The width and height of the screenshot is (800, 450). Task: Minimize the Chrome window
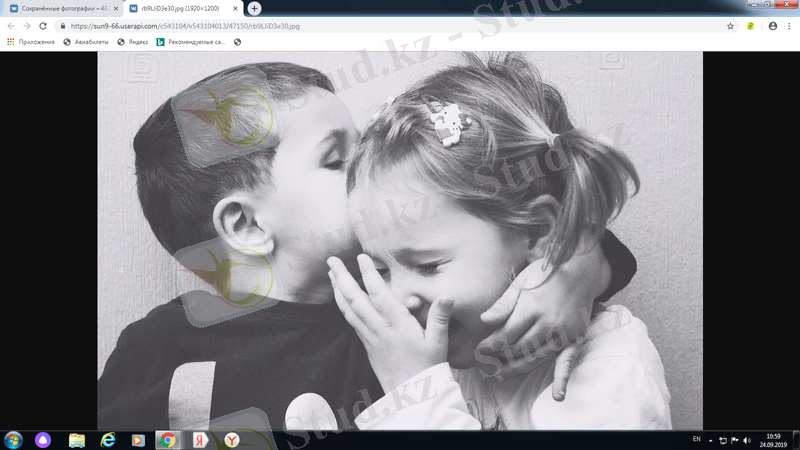(754, 4)
